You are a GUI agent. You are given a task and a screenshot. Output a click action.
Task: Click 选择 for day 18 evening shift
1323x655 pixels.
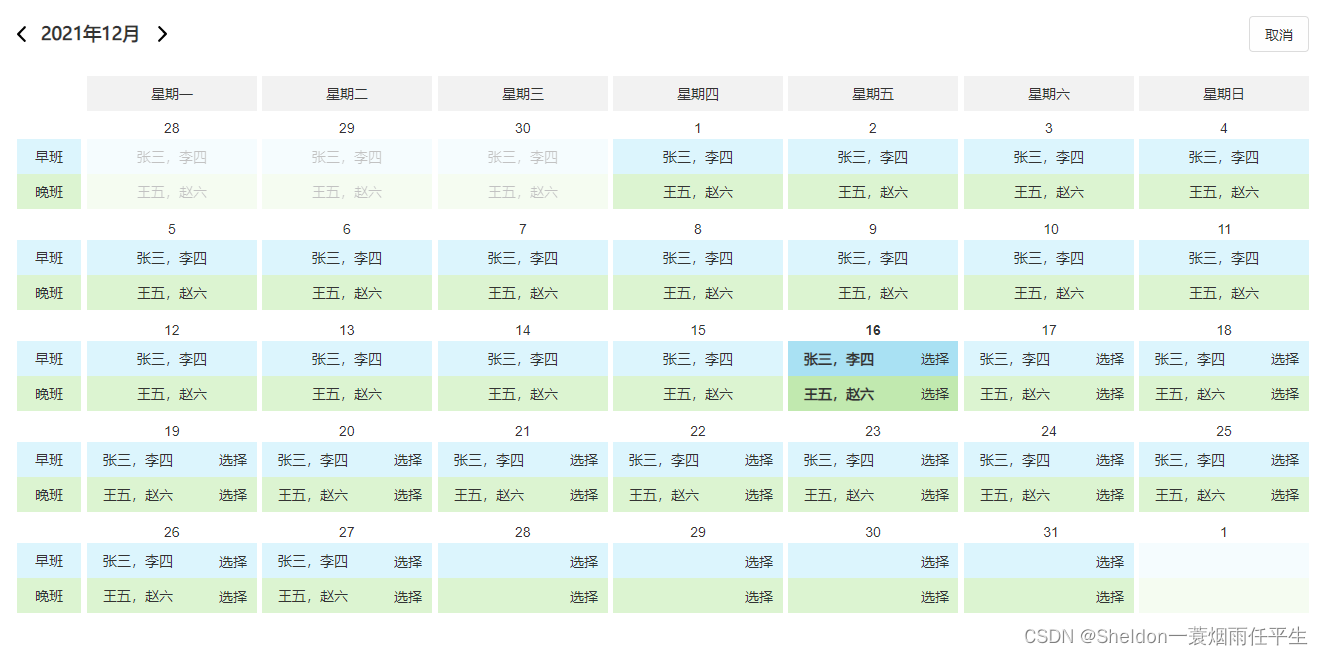pyautogui.click(x=1285, y=394)
